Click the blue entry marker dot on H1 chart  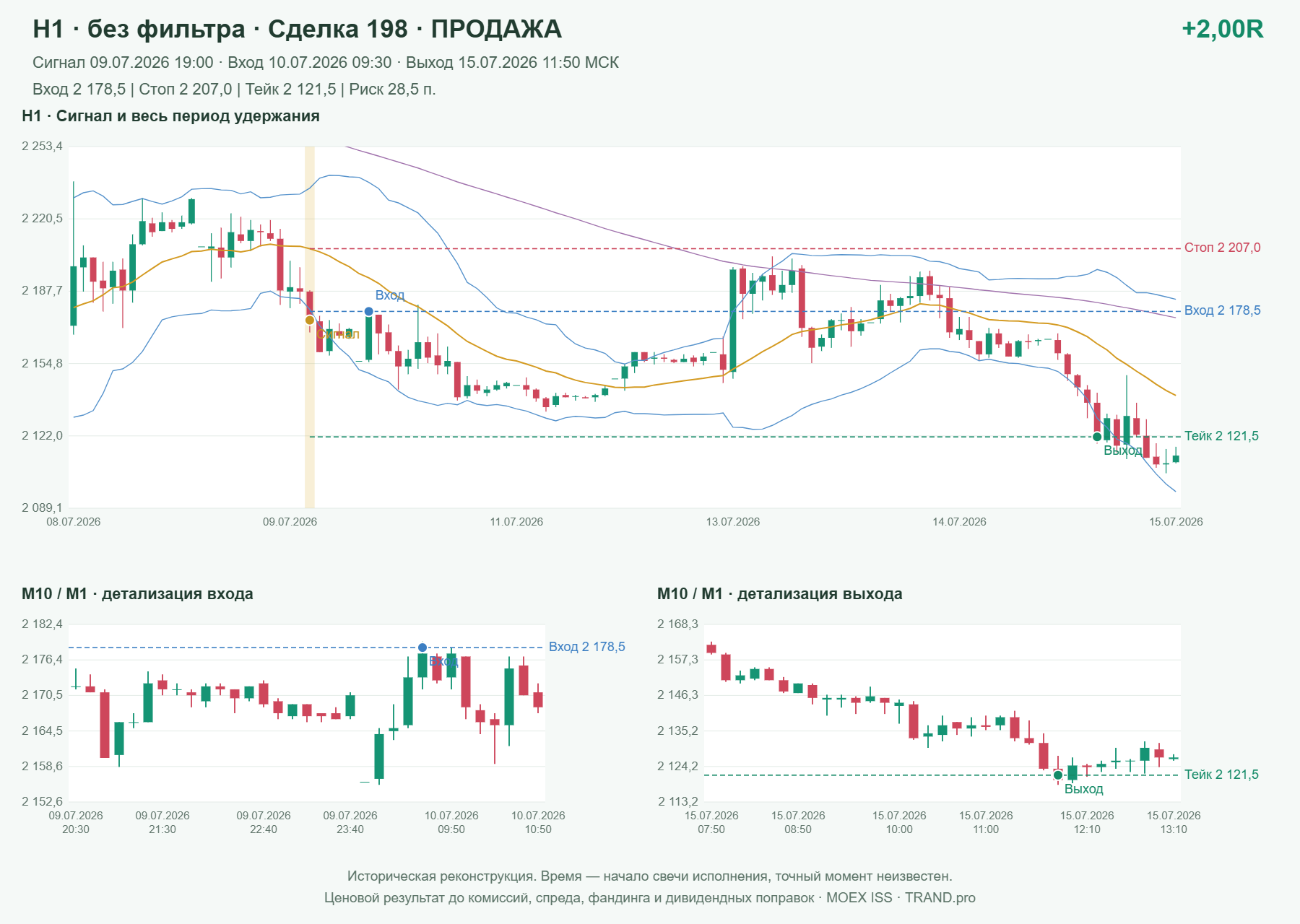368,312
